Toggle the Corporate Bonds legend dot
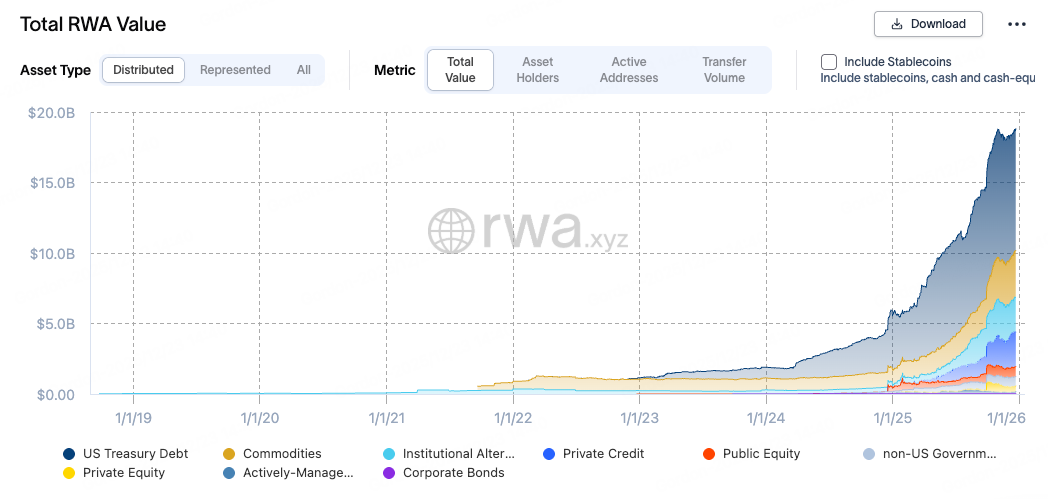Image resolution: width=1048 pixels, height=499 pixels. coord(389,473)
